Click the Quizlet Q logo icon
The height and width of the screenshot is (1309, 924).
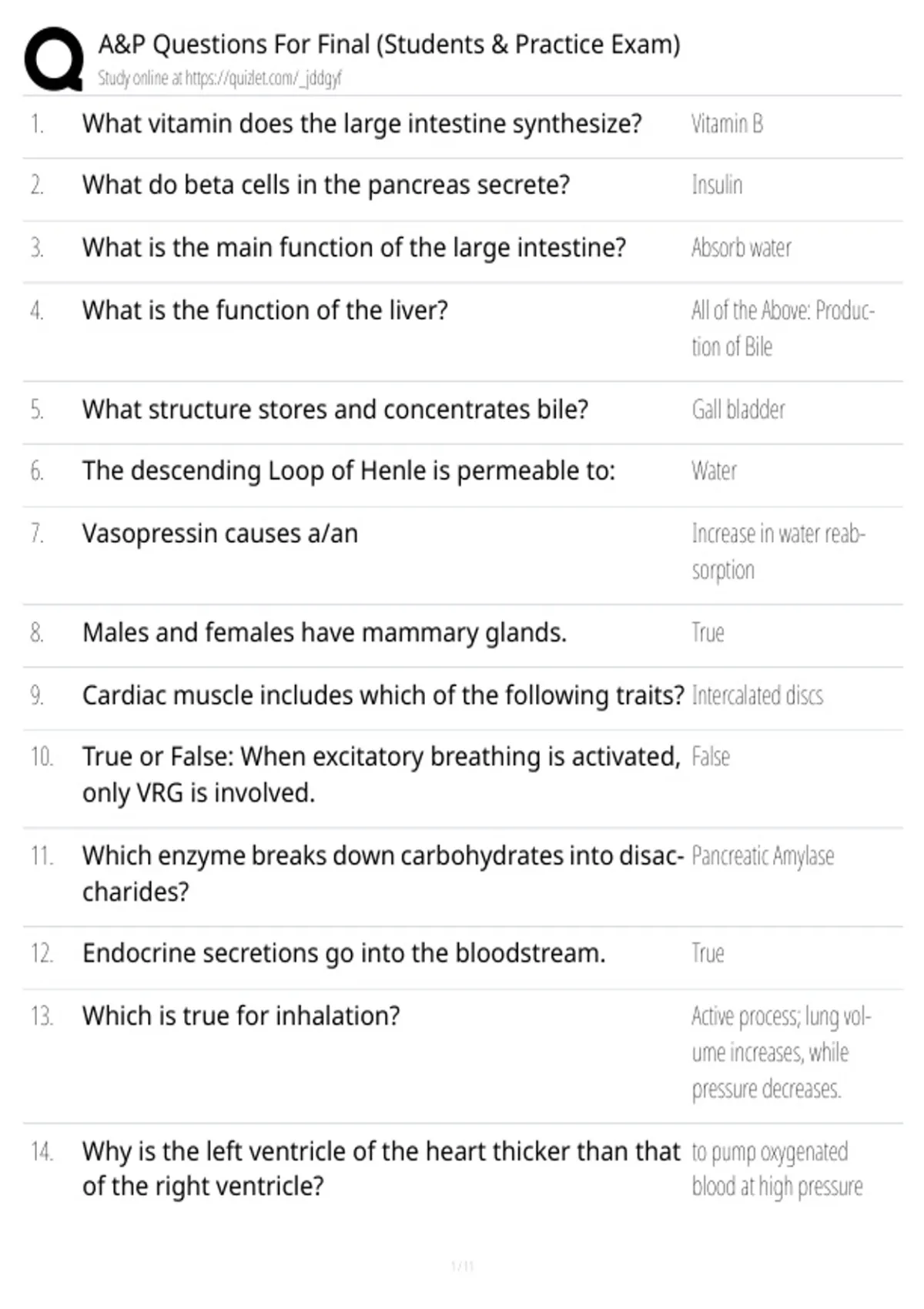pyautogui.click(x=54, y=59)
